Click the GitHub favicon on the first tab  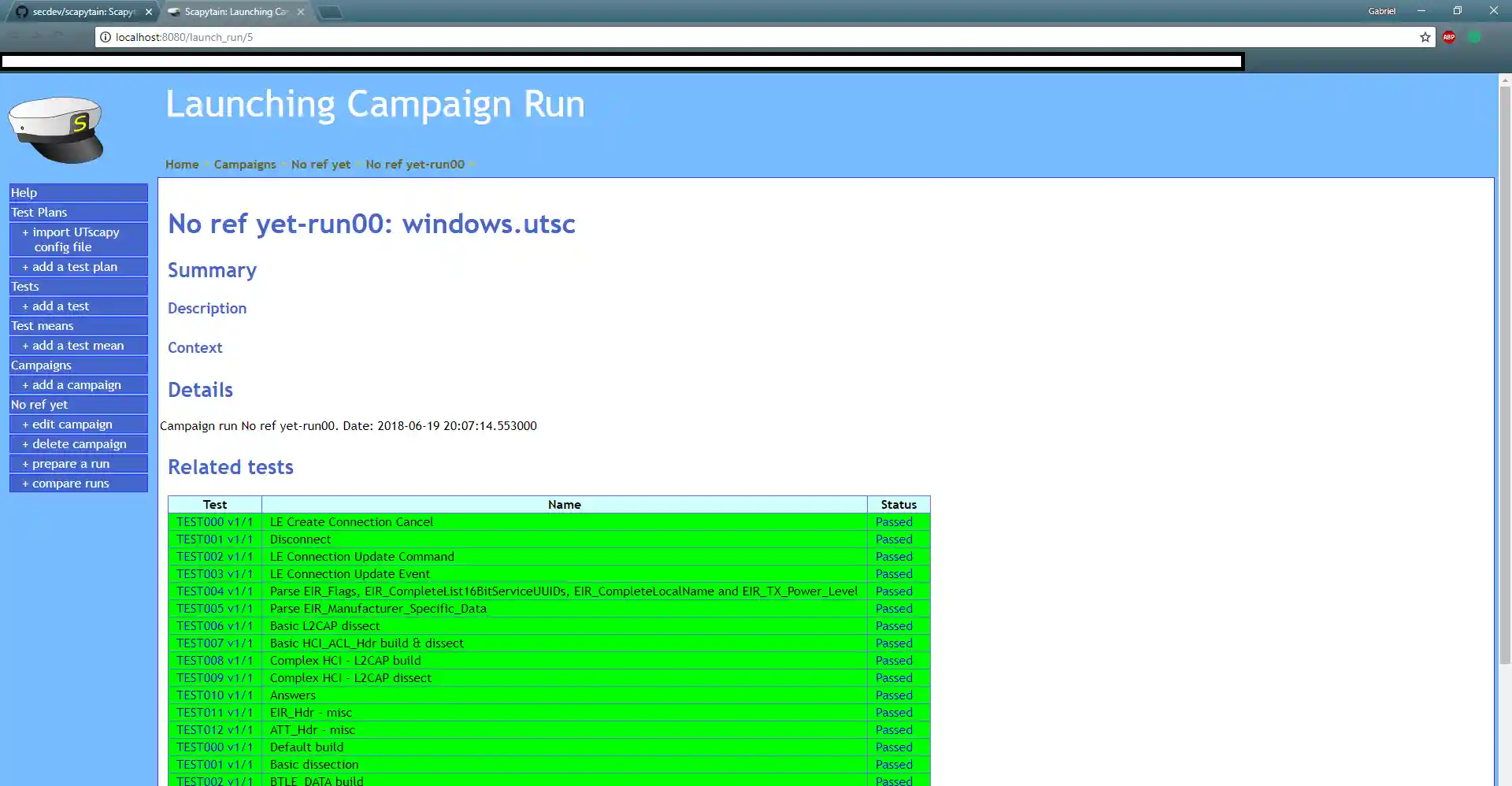[x=22, y=12]
